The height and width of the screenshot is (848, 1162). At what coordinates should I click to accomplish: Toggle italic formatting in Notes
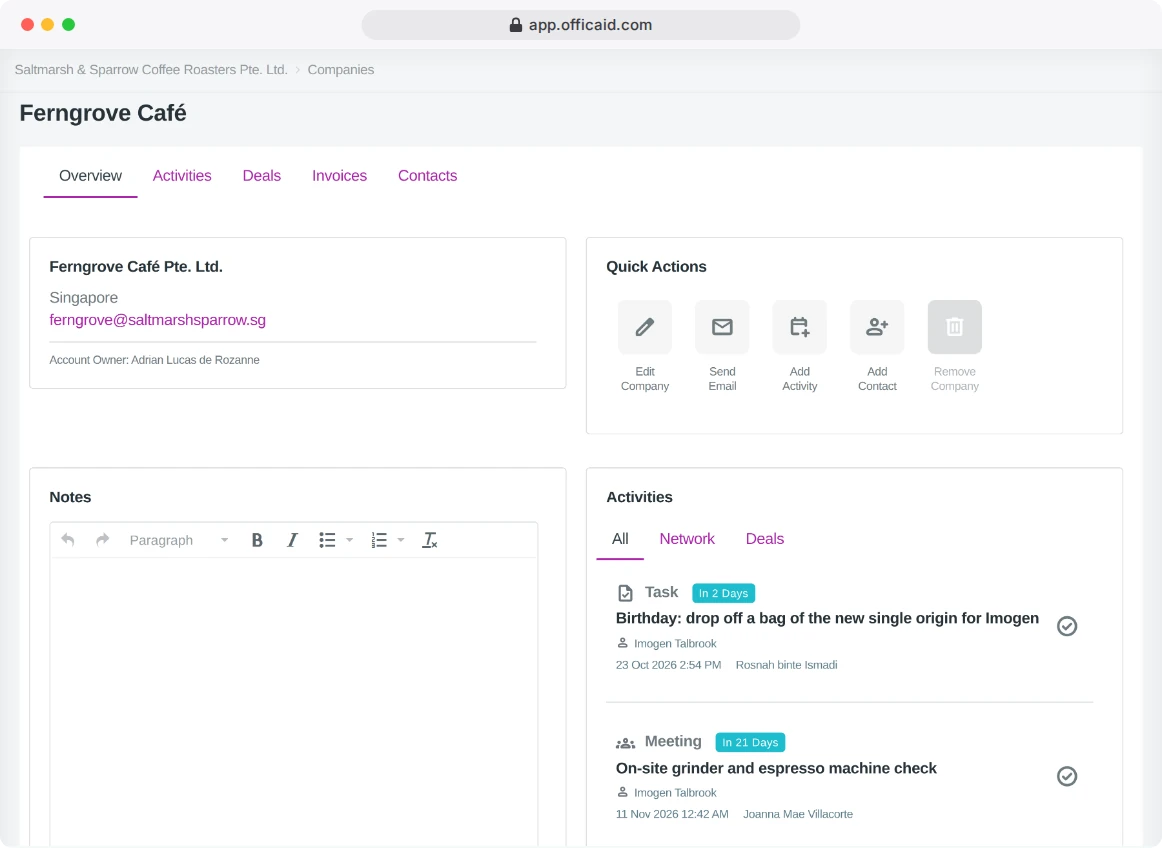292,540
